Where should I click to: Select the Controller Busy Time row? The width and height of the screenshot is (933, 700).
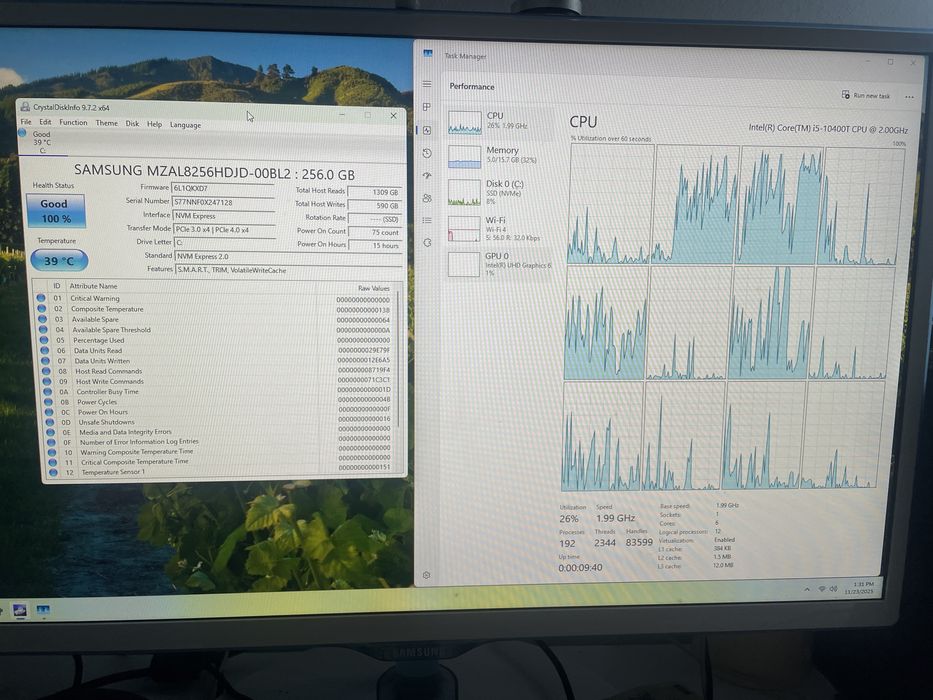(219, 392)
